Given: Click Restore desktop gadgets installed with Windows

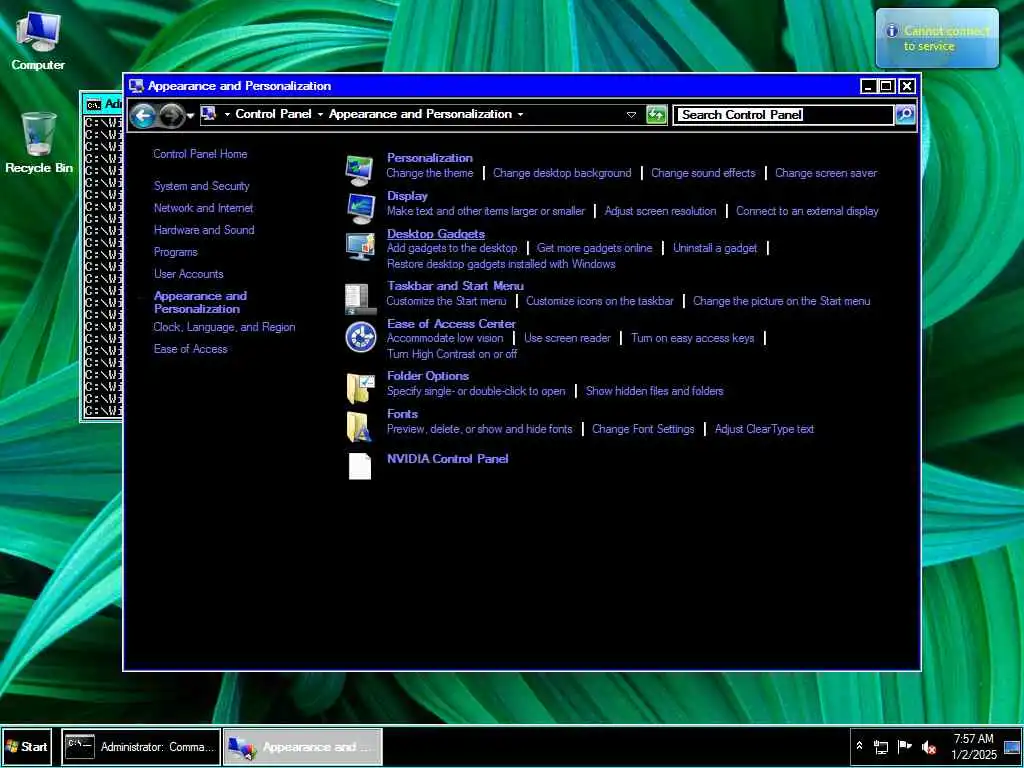Looking at the screenshot, I should pyautogui.click(x=501, y=264).
